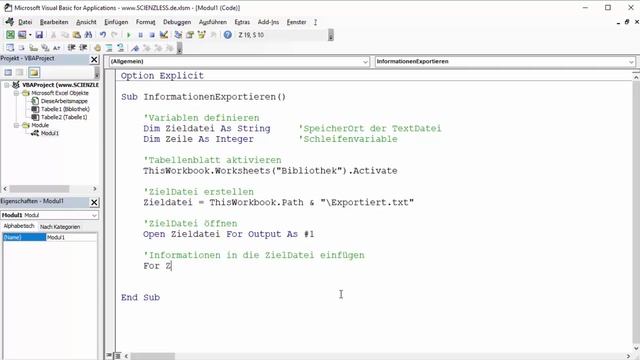Open Help via the blue question mark icon
Screen dimensions: 640x360
click(x=228, y=35)
